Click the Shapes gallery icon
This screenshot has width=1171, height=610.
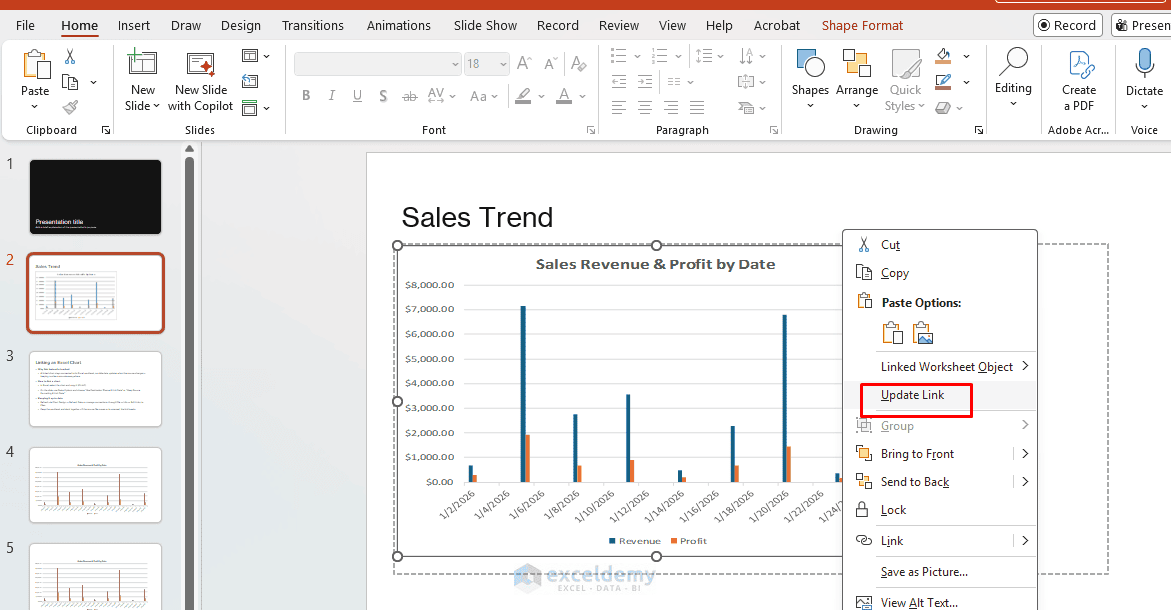point(810,63)
